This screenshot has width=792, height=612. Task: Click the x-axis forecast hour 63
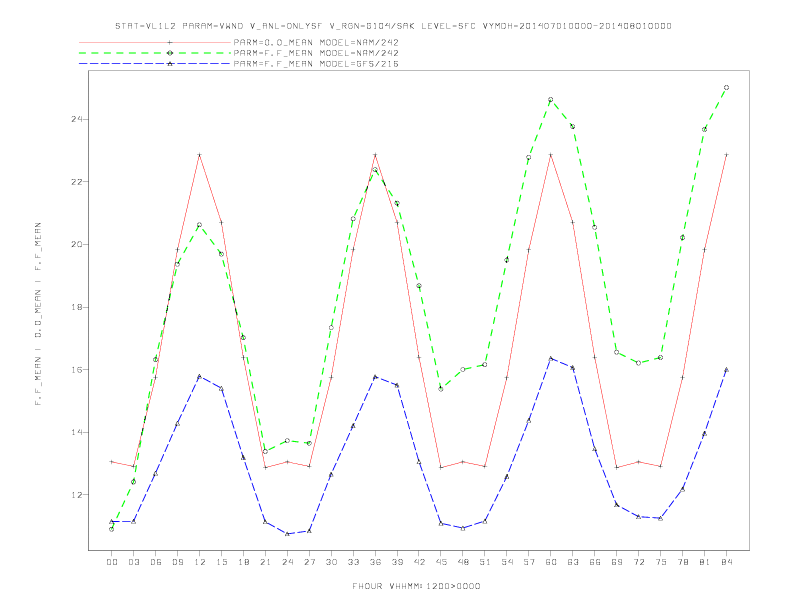click(573, 562)
